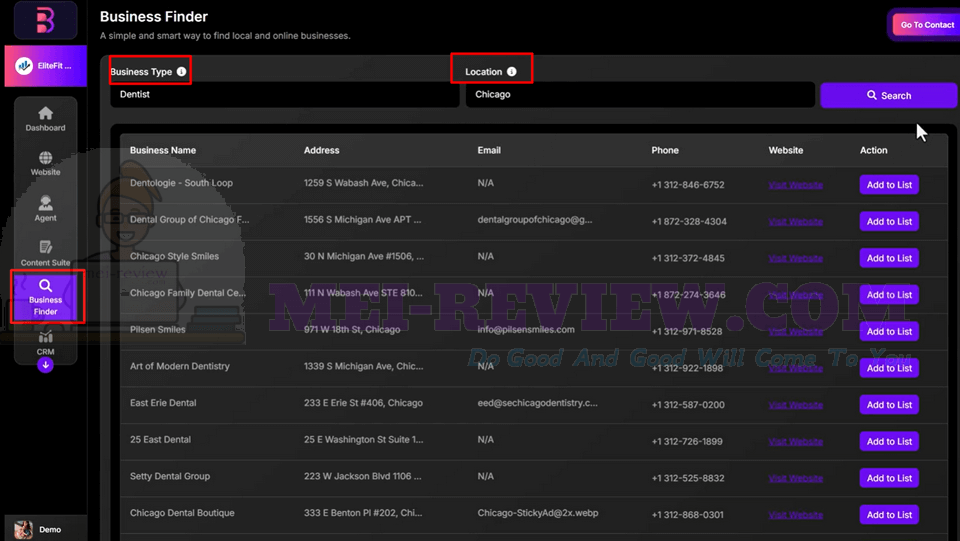Click the app logo at top of sidebar
The width and height of the screenshot is (960, 541).
(x=45, y=21)
